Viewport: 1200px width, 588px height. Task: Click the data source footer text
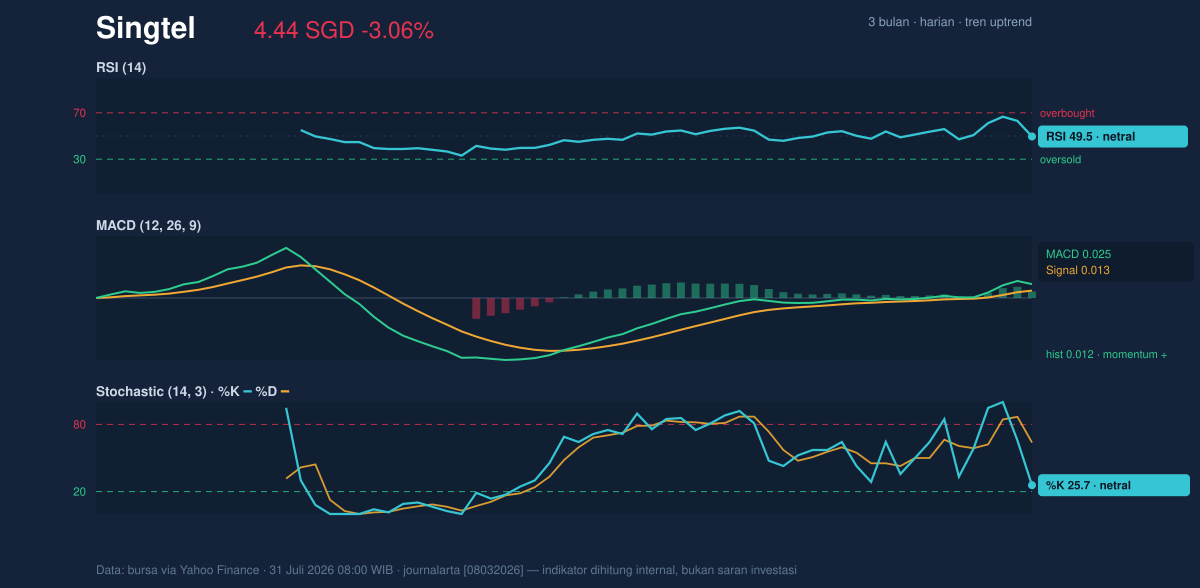(446, 570)
